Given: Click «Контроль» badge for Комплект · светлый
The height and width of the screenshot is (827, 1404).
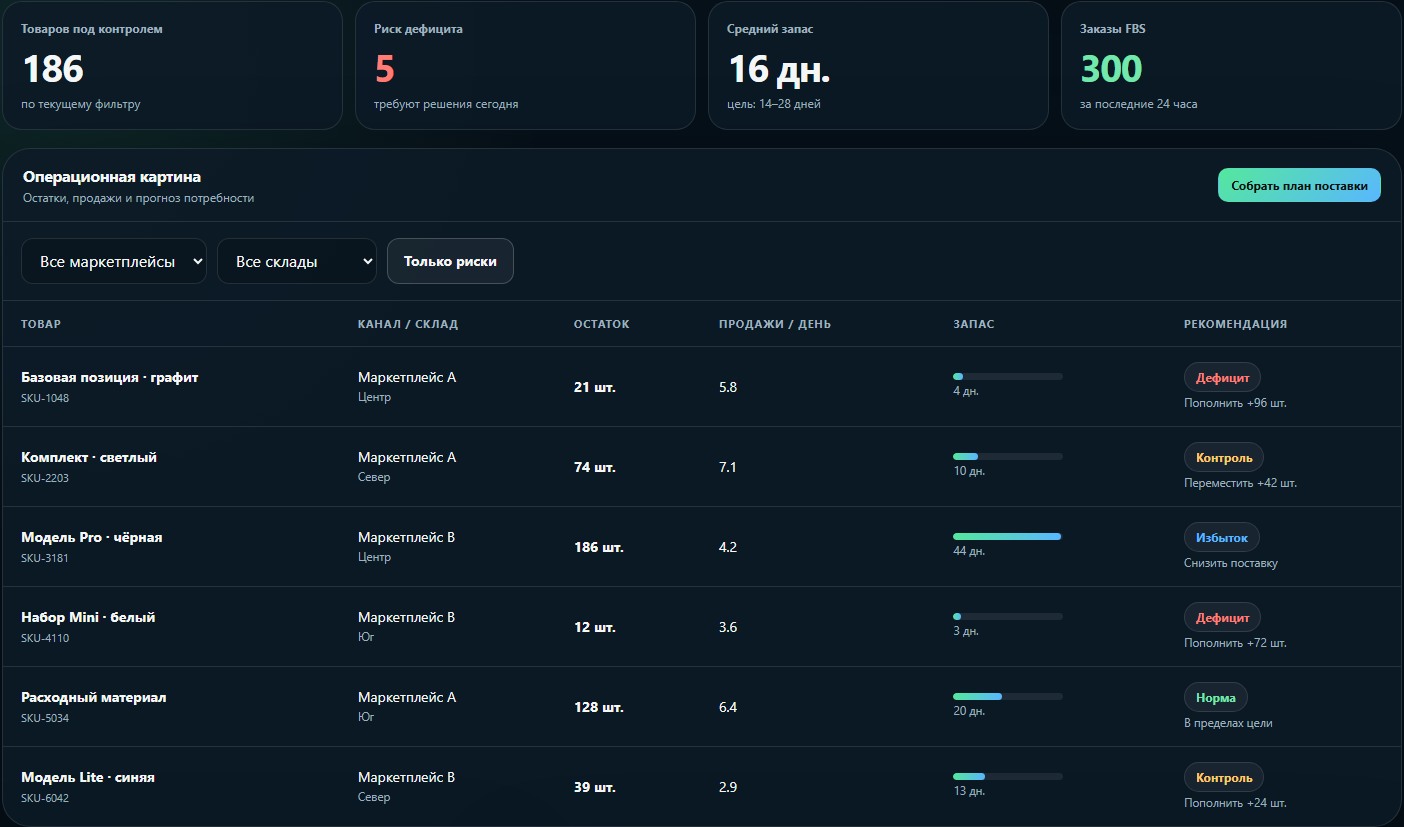Looking at the screenshot, I should pos(1224,457).
